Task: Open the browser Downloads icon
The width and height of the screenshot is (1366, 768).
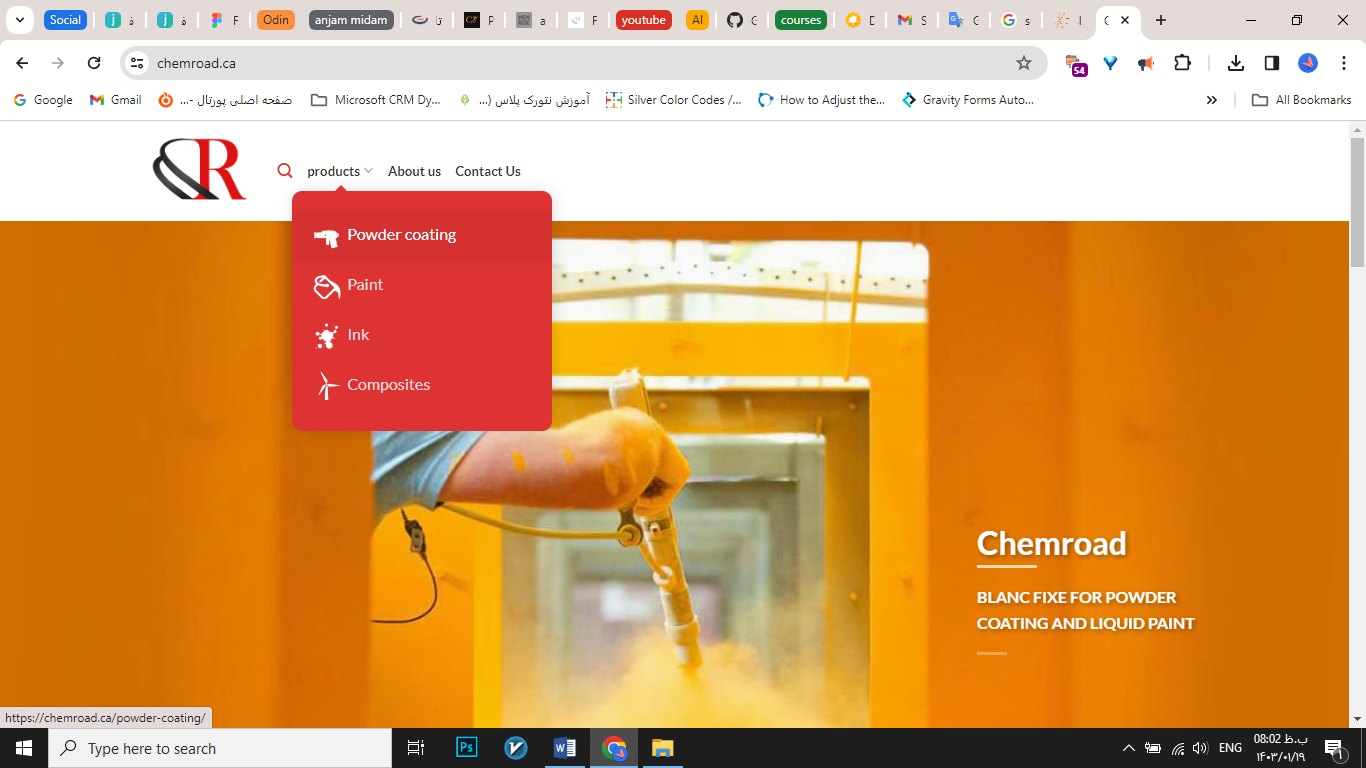Action: tap(1236, 63)
